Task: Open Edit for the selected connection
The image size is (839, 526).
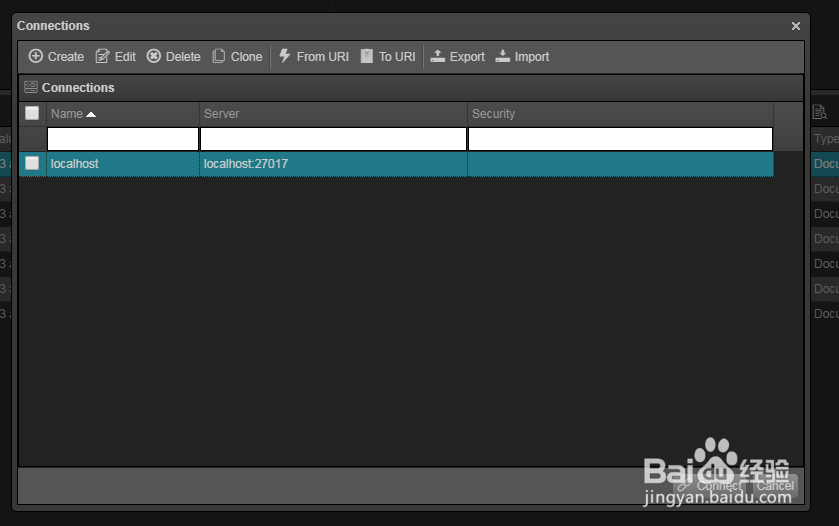Action: click(x=116, y=57)
